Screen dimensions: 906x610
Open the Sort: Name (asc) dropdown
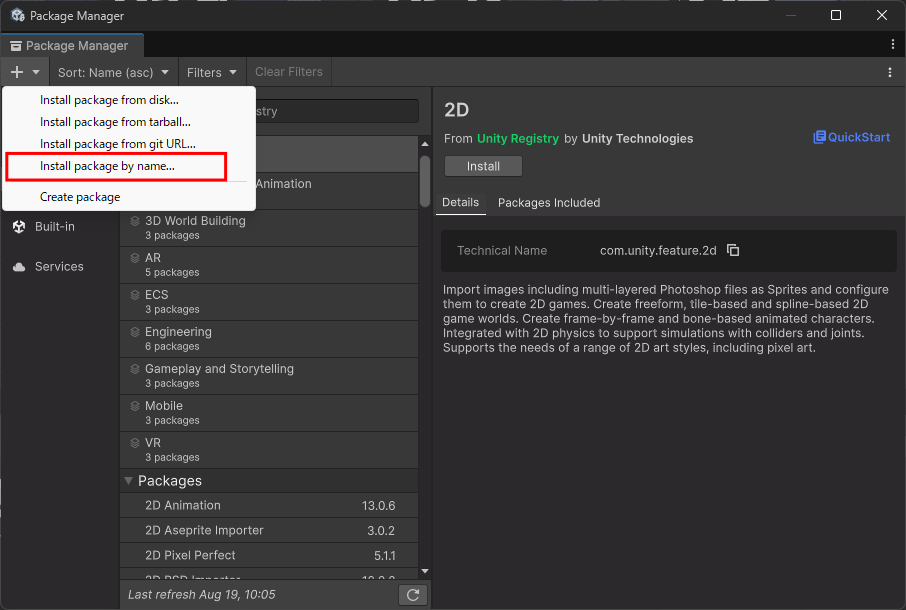[114, 72]
